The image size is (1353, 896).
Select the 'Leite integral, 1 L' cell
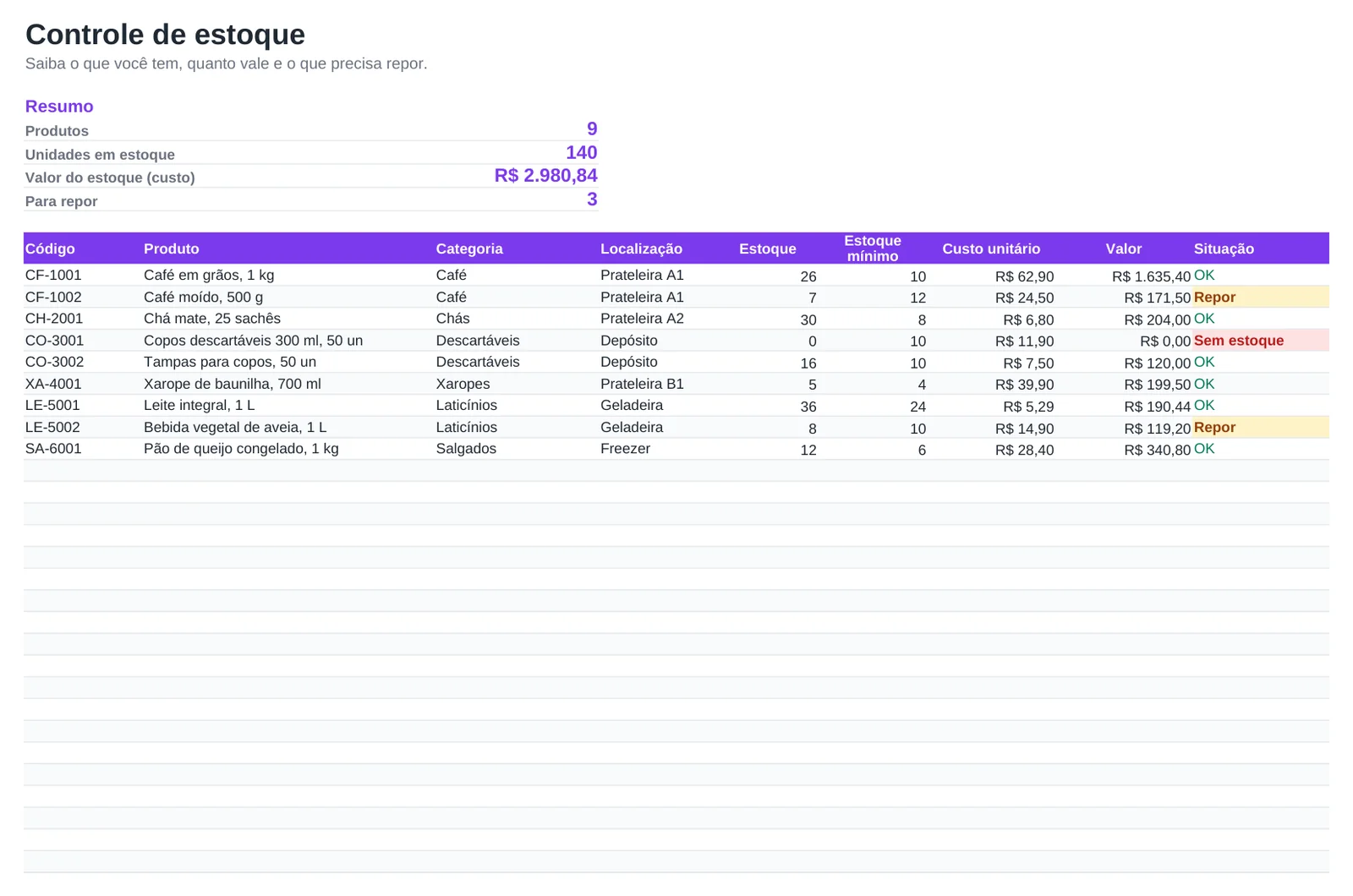[199, 406]
